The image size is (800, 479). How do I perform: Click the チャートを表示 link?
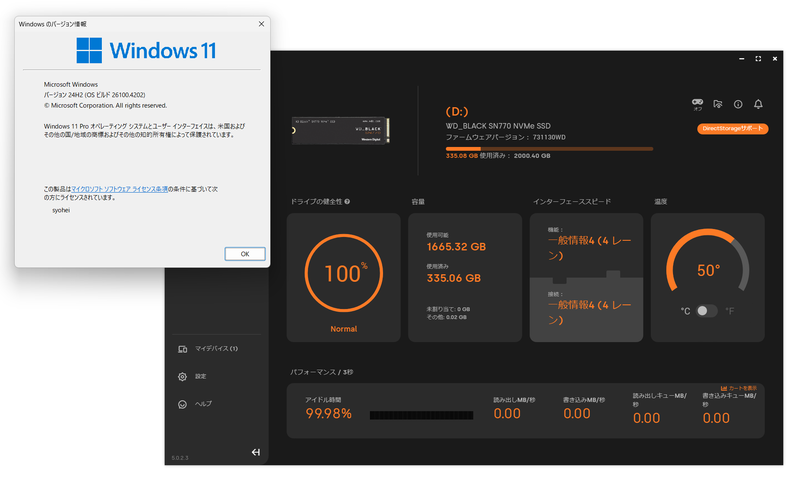(739, 388)
